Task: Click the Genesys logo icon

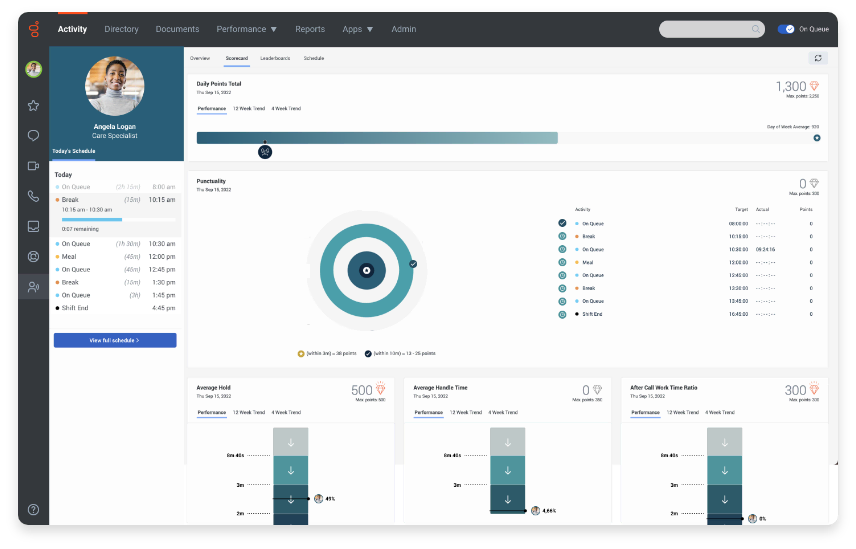Action: point(34,29)
